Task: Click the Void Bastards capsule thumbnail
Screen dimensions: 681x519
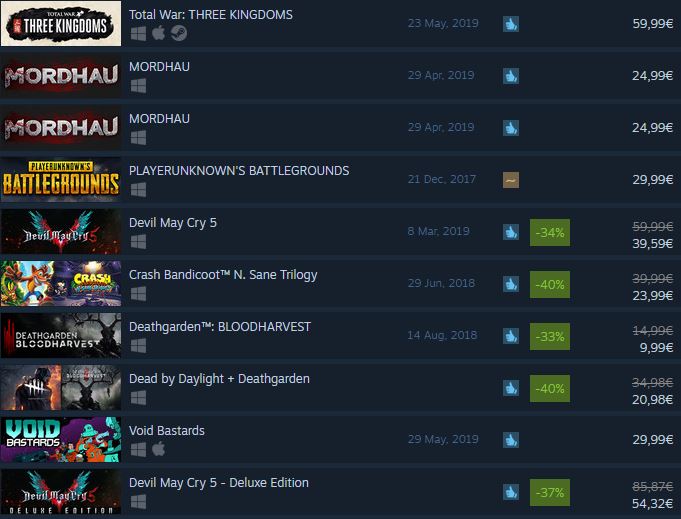Action: point(61,440)
